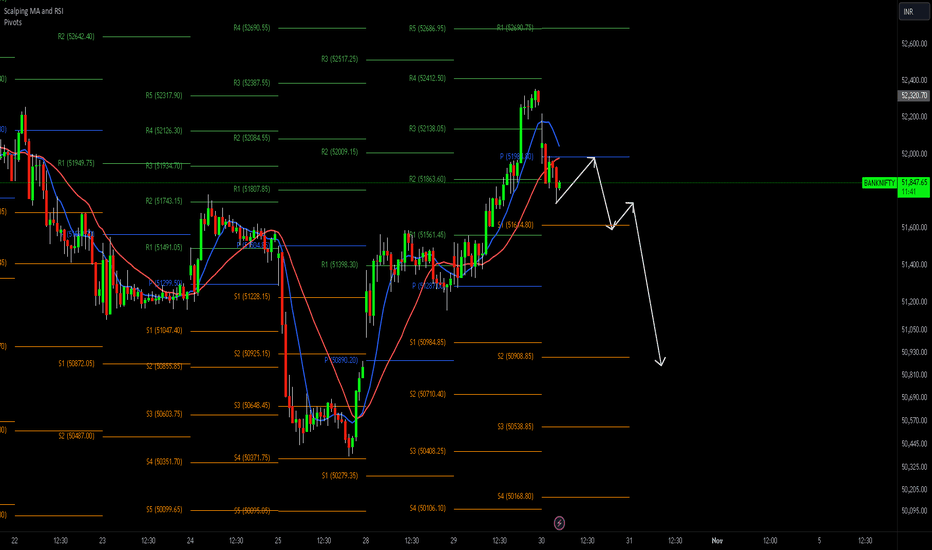Click the 50,095.00 price scale value

(914, 510)
